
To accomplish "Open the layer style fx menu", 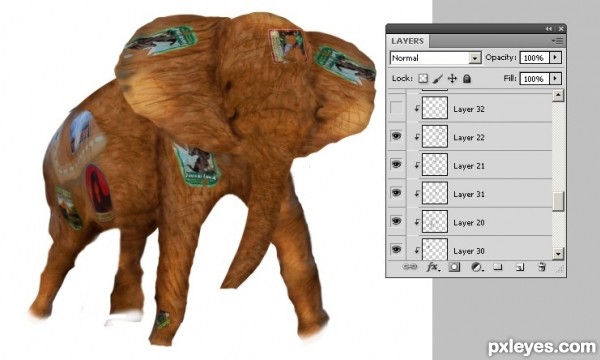I will (432, 267).
